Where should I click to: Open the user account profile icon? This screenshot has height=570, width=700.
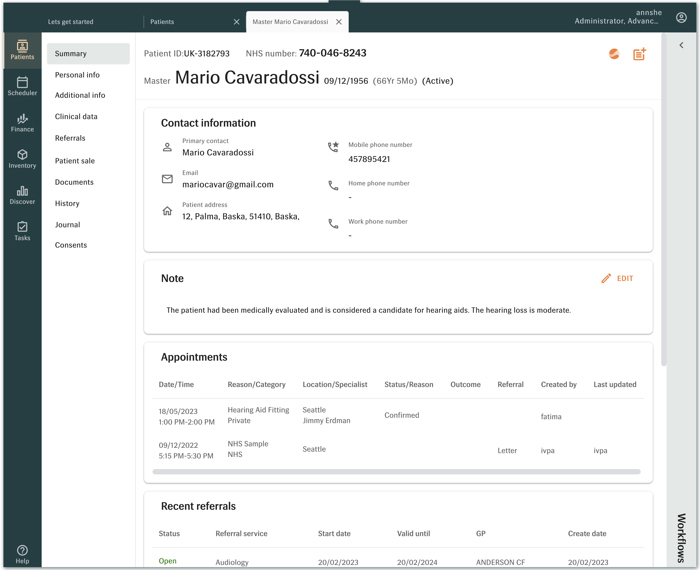681,17
